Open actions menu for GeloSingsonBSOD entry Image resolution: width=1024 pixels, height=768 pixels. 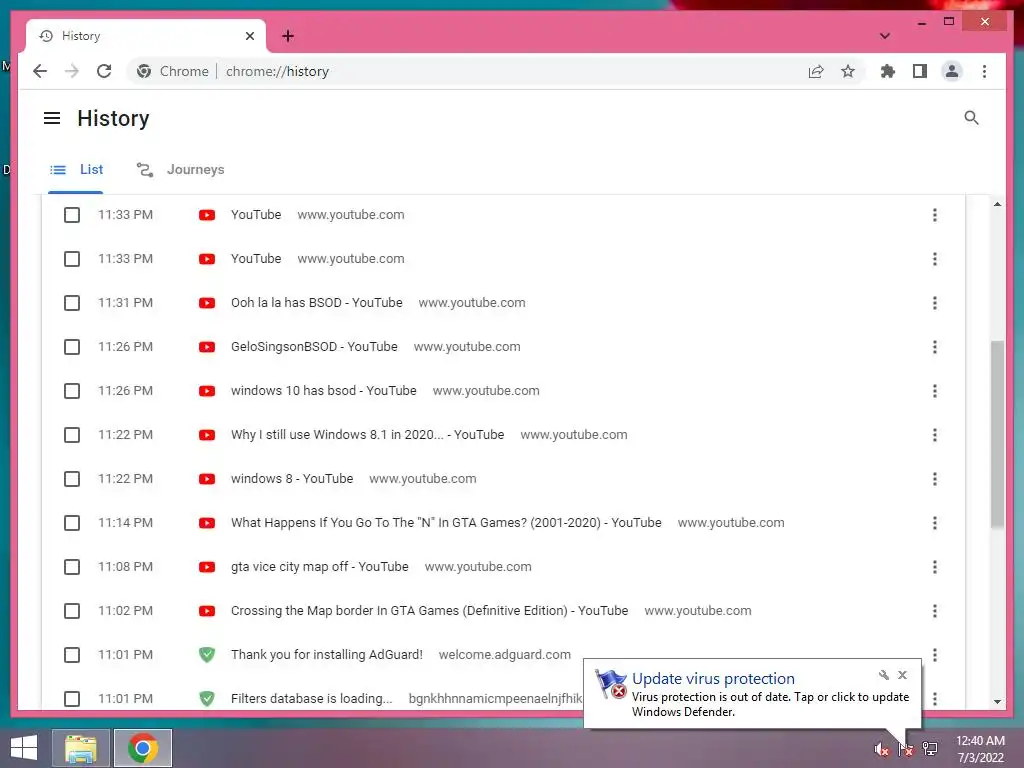[x=935, y=347]
